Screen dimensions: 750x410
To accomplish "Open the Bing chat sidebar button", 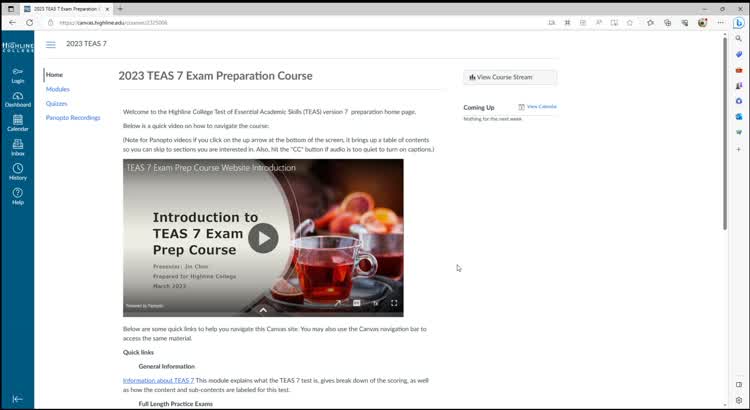I will [x=739, y=22].
